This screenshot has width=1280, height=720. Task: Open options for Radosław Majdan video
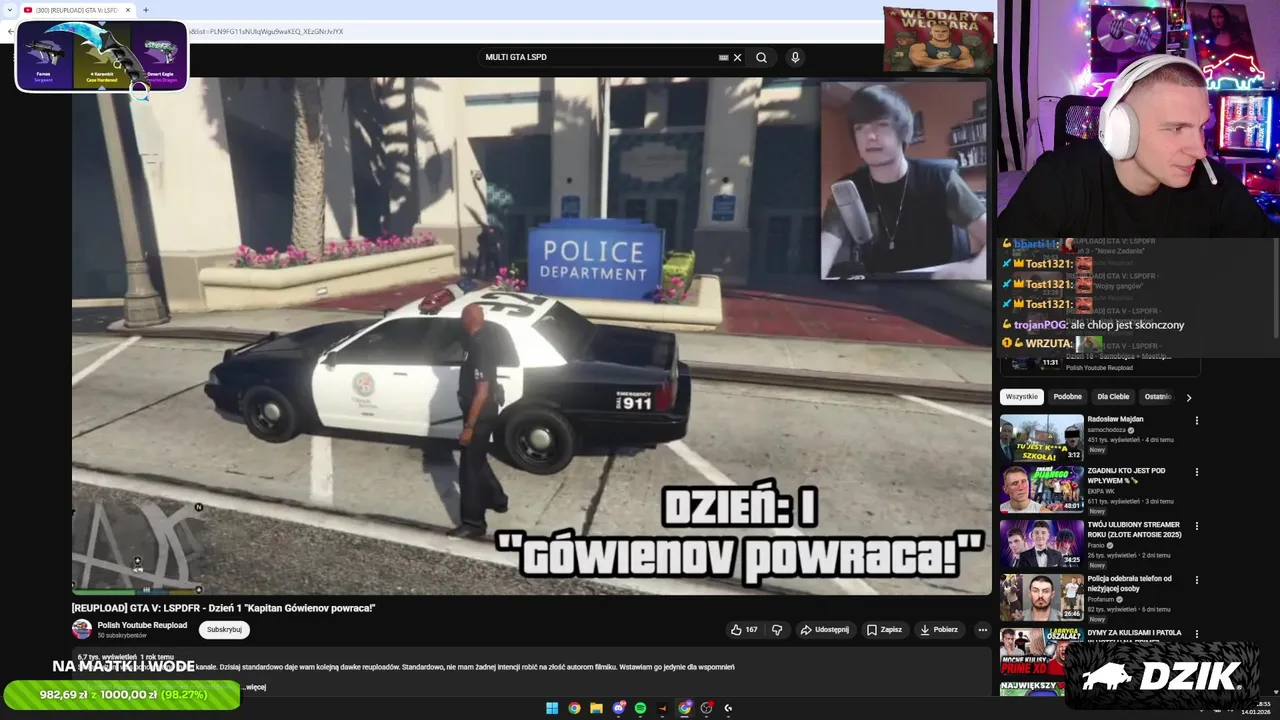(1196, 421)
